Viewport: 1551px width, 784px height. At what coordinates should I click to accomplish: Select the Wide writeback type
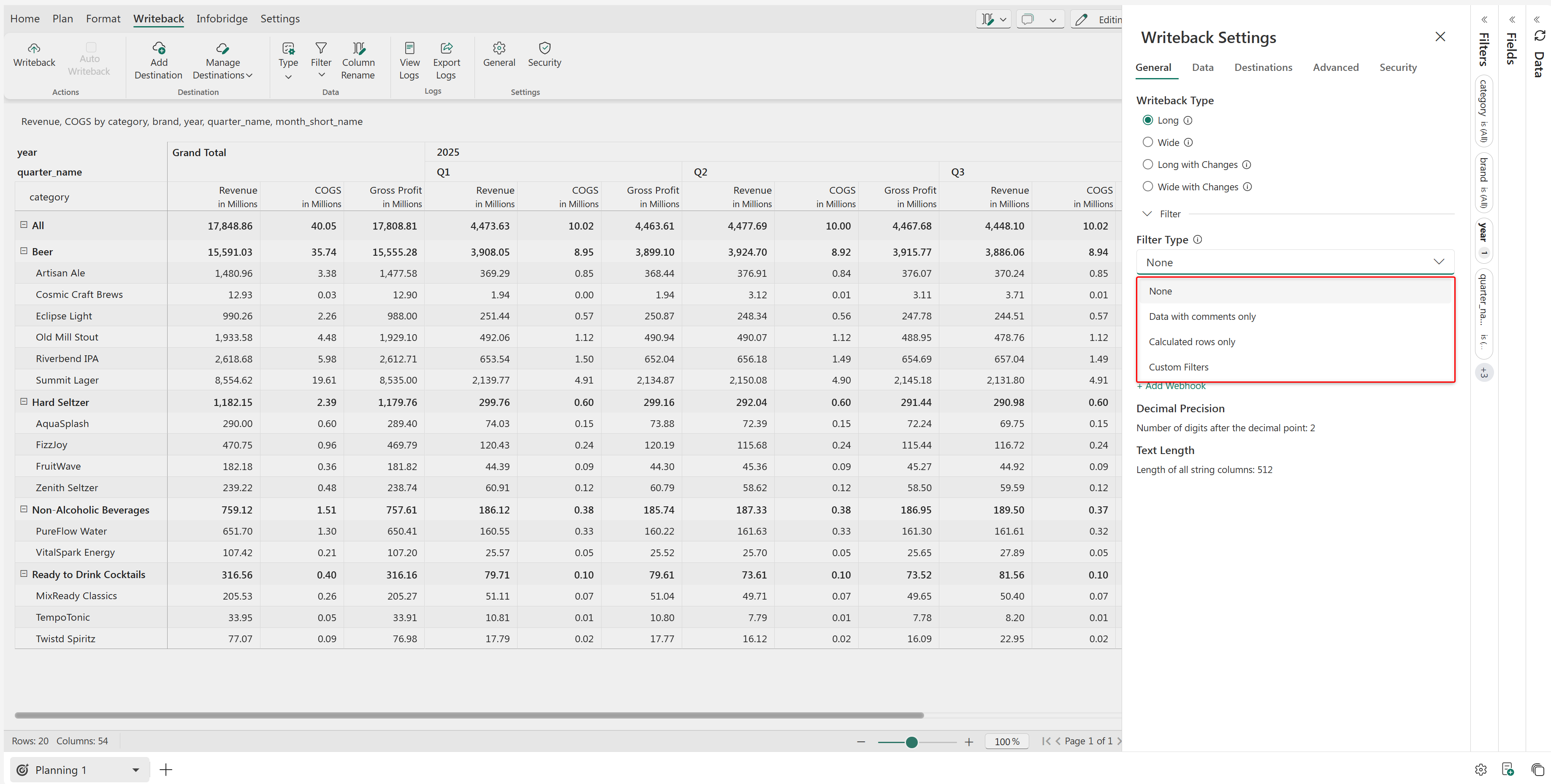click(1147, 143)
